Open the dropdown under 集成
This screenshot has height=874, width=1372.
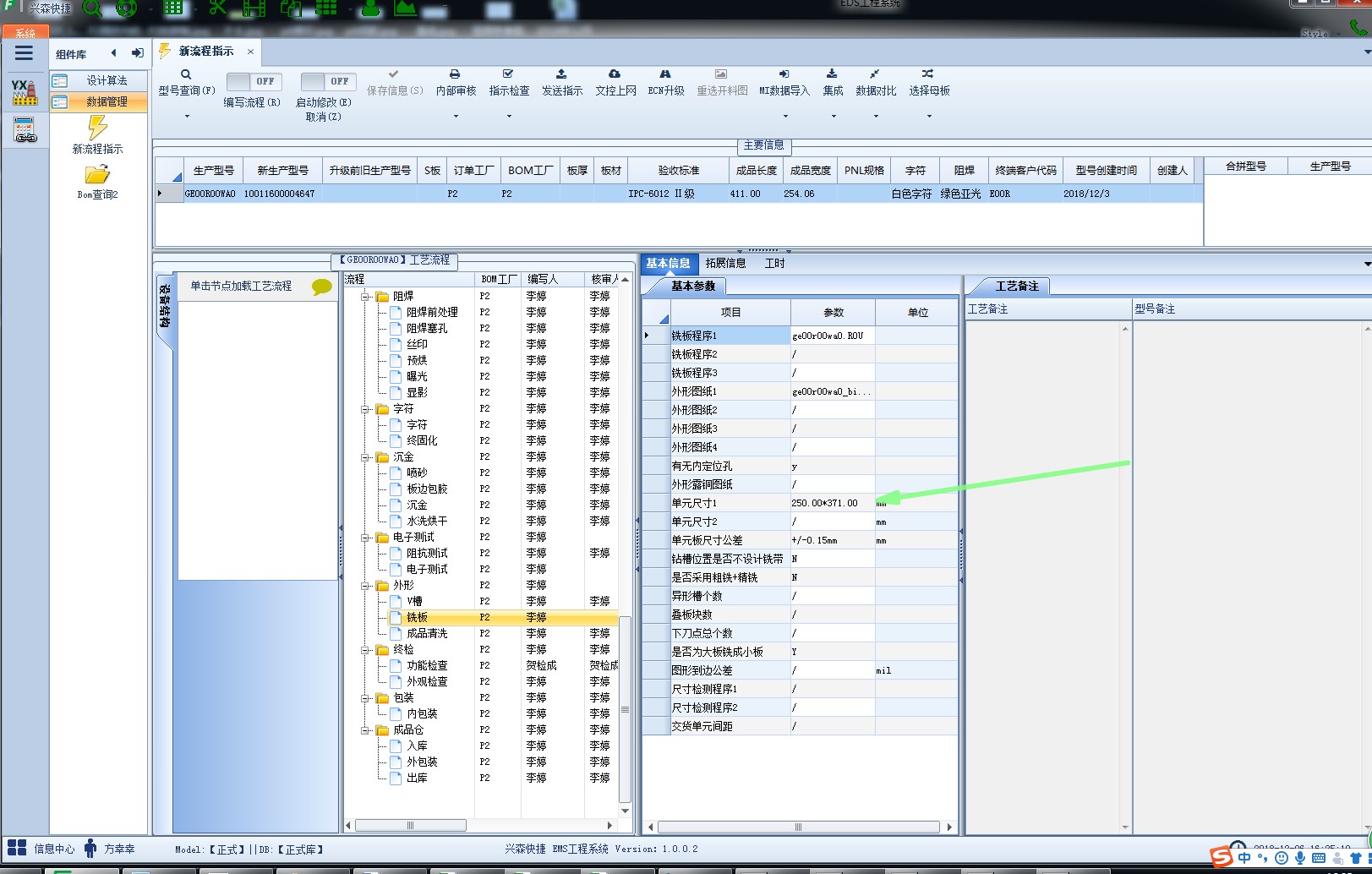pos(833,117)
